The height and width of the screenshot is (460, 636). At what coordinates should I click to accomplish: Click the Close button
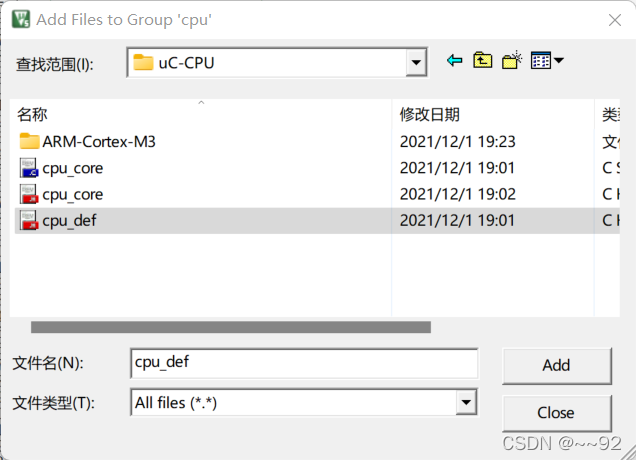(x=556, y=413)
